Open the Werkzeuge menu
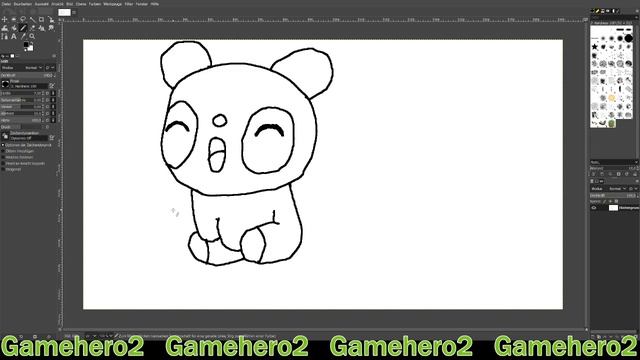The width and height of the screenshot is (640, 360). pos(112,4)
